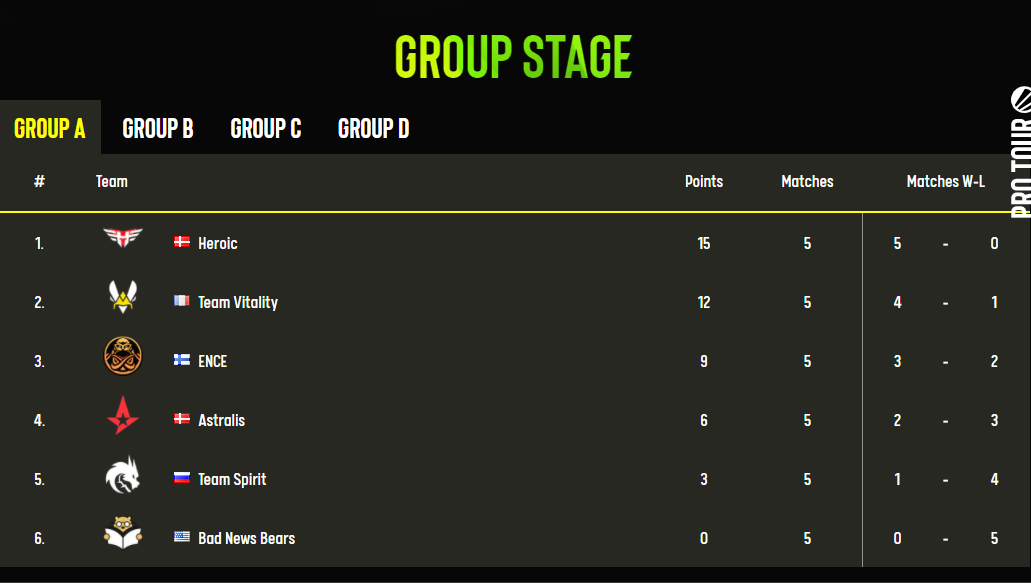Open the Astralis team name link
This screenshot has width=1031, height=583.
click(222, 420)
